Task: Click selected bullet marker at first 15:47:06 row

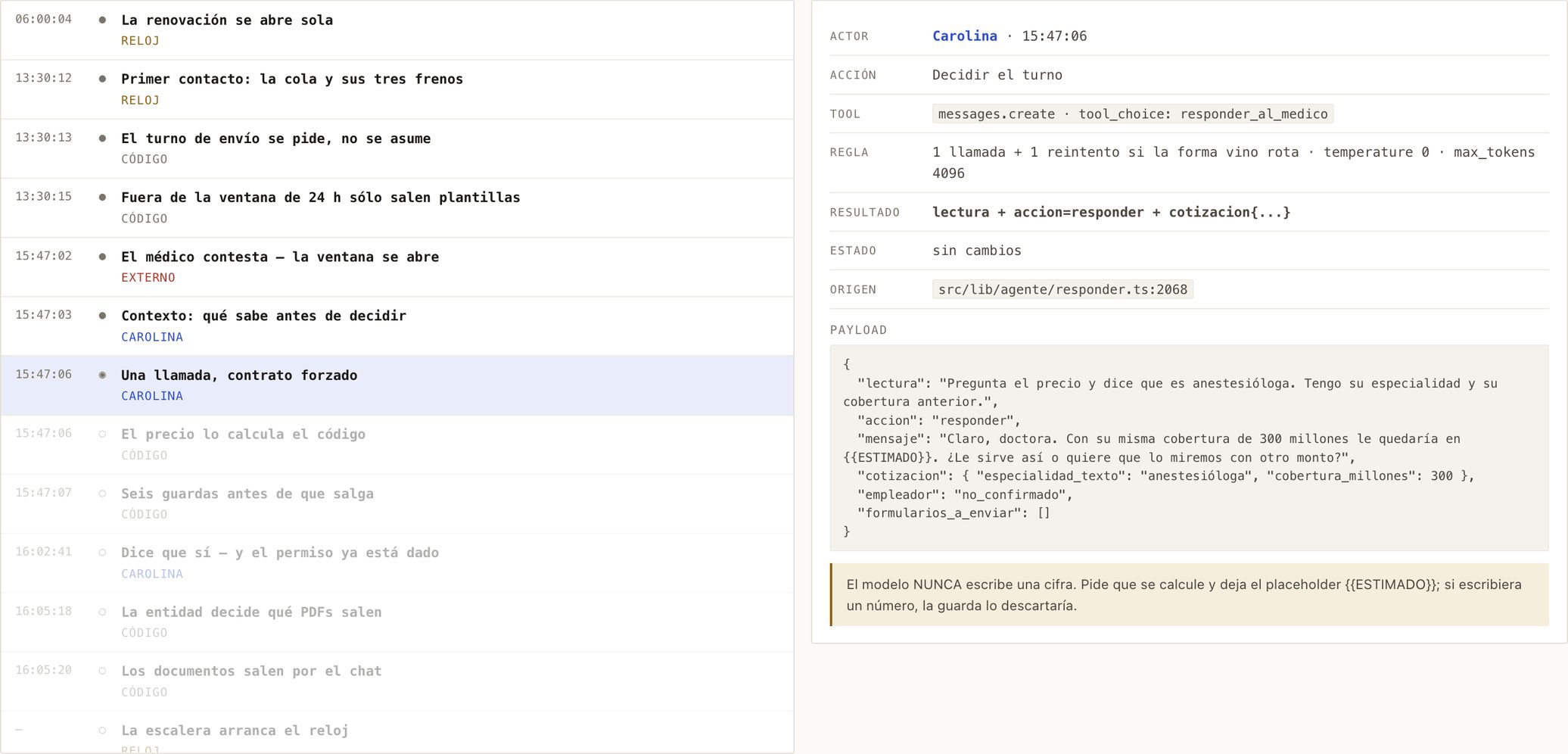Action: 102,375
